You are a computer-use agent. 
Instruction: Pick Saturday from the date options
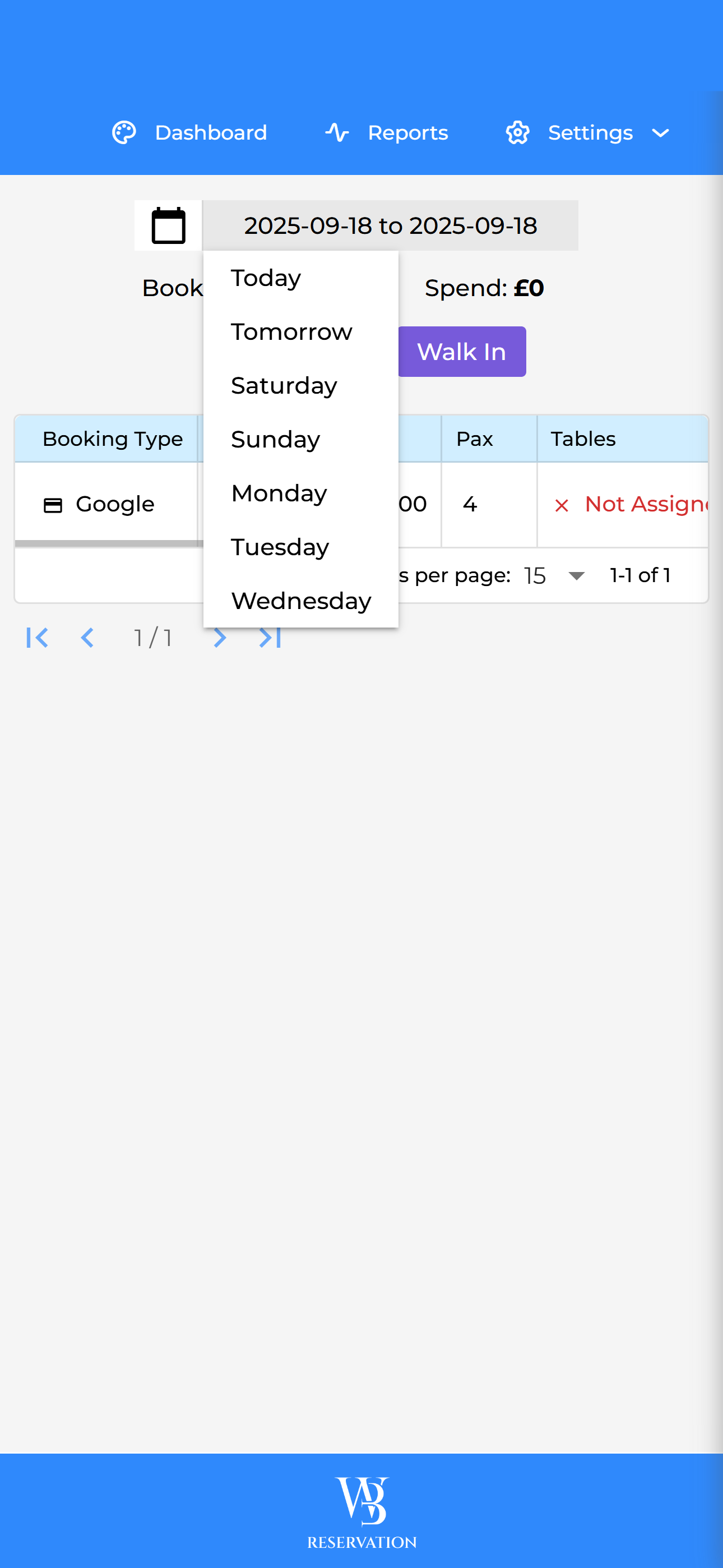tap(284, 386)
